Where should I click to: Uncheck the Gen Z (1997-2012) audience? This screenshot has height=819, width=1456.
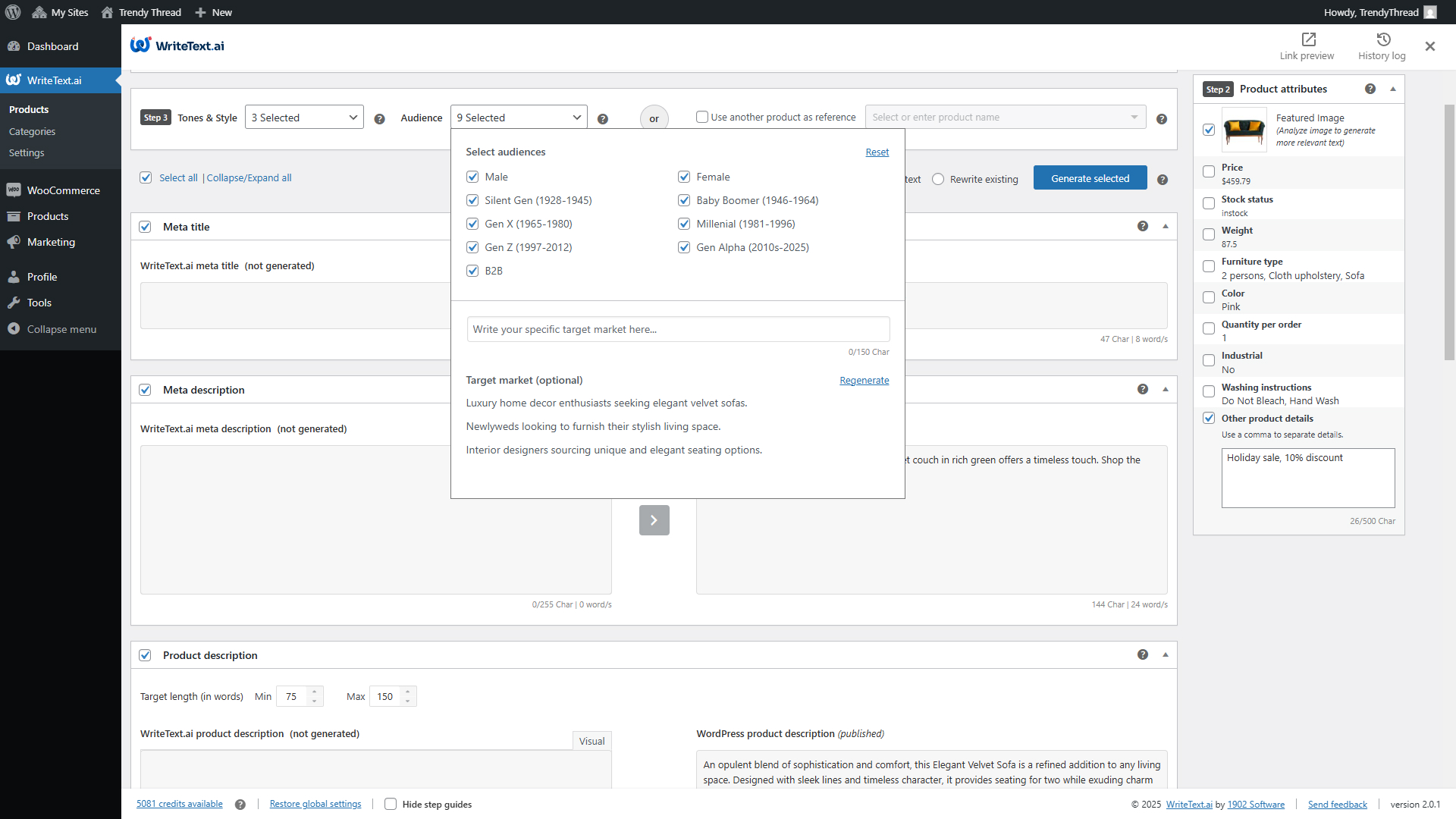[x=472, y=247]
